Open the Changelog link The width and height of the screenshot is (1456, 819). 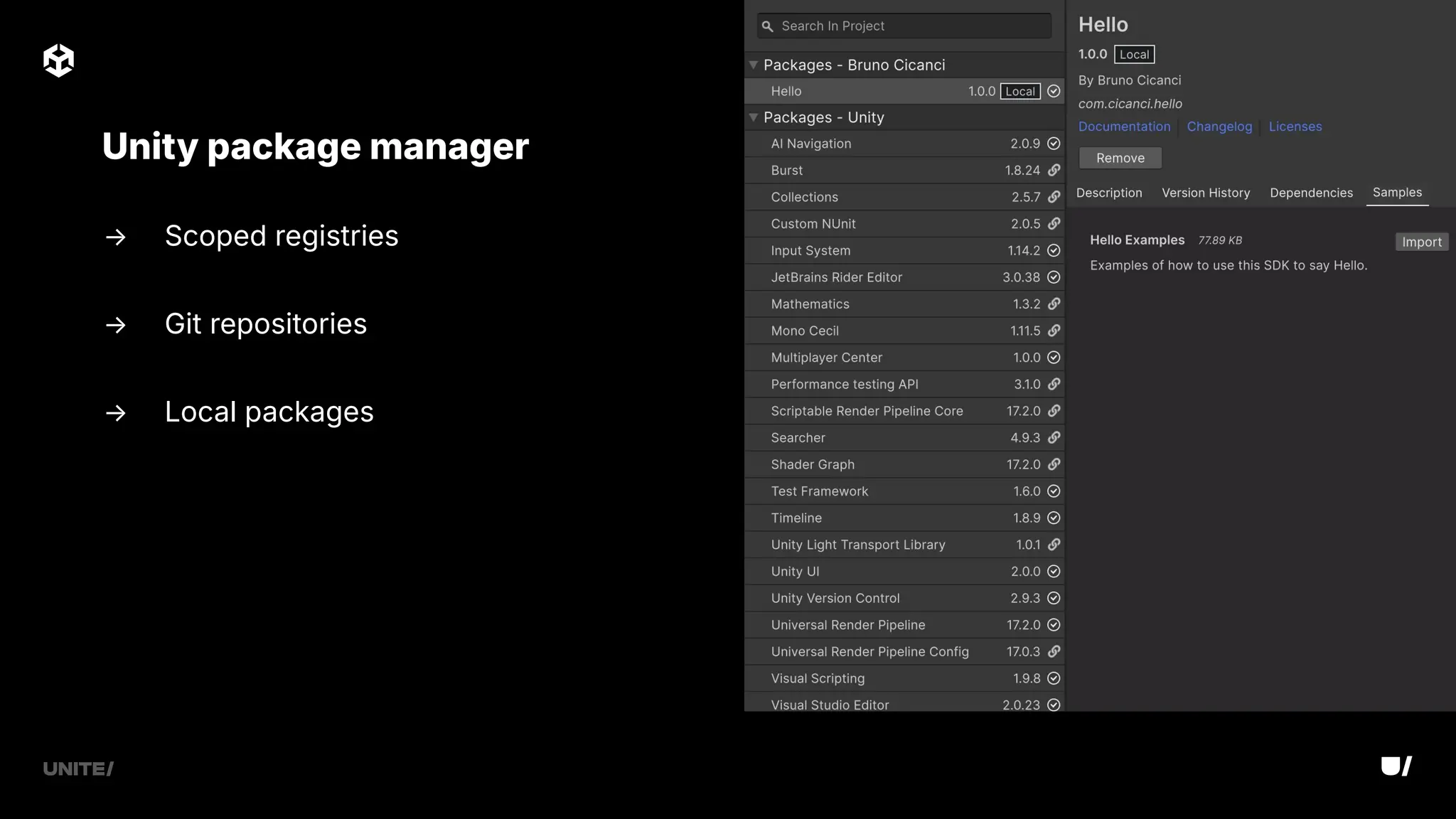coord(1219,127)
